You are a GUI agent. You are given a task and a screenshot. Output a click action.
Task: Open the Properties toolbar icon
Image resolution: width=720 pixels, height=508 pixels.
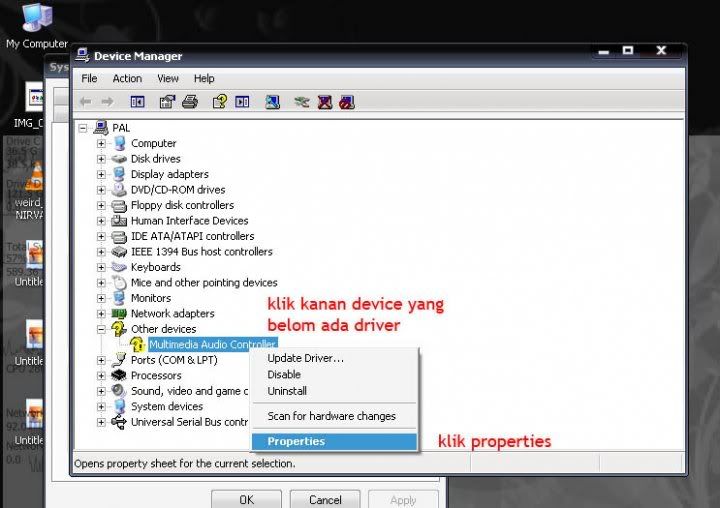coord(167,102)
